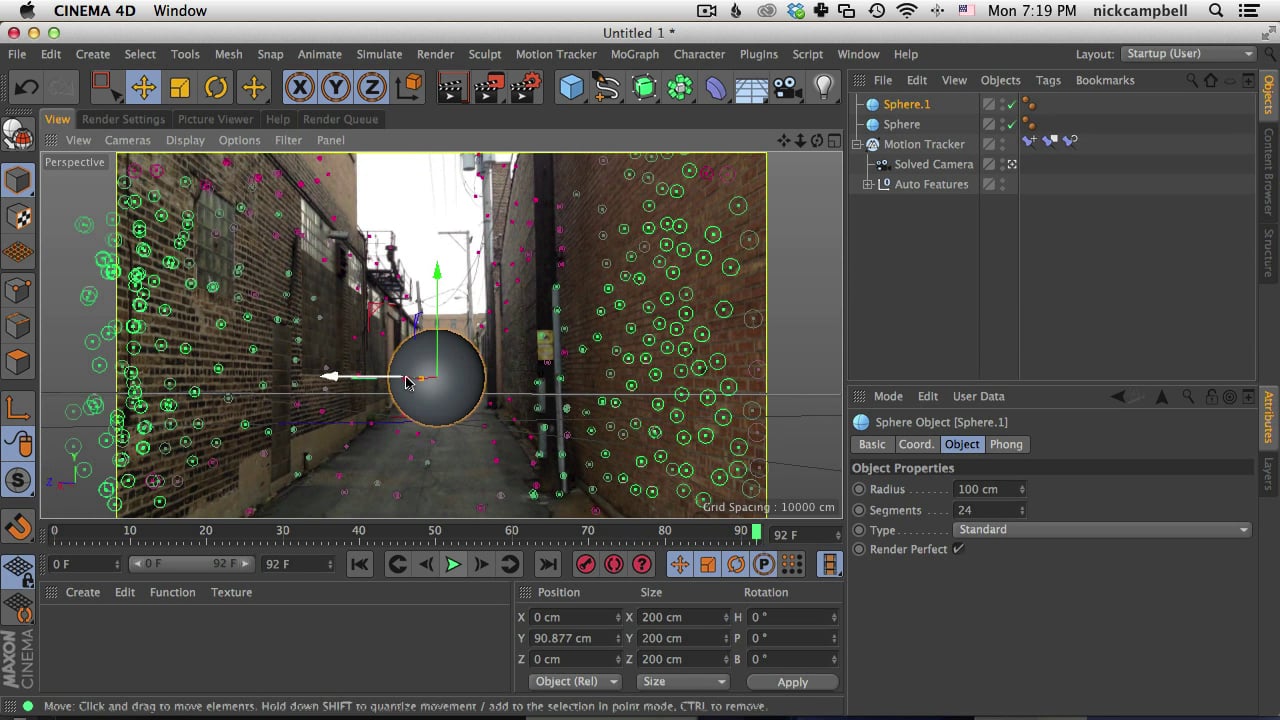Click the Radius input field

(986, 489)
